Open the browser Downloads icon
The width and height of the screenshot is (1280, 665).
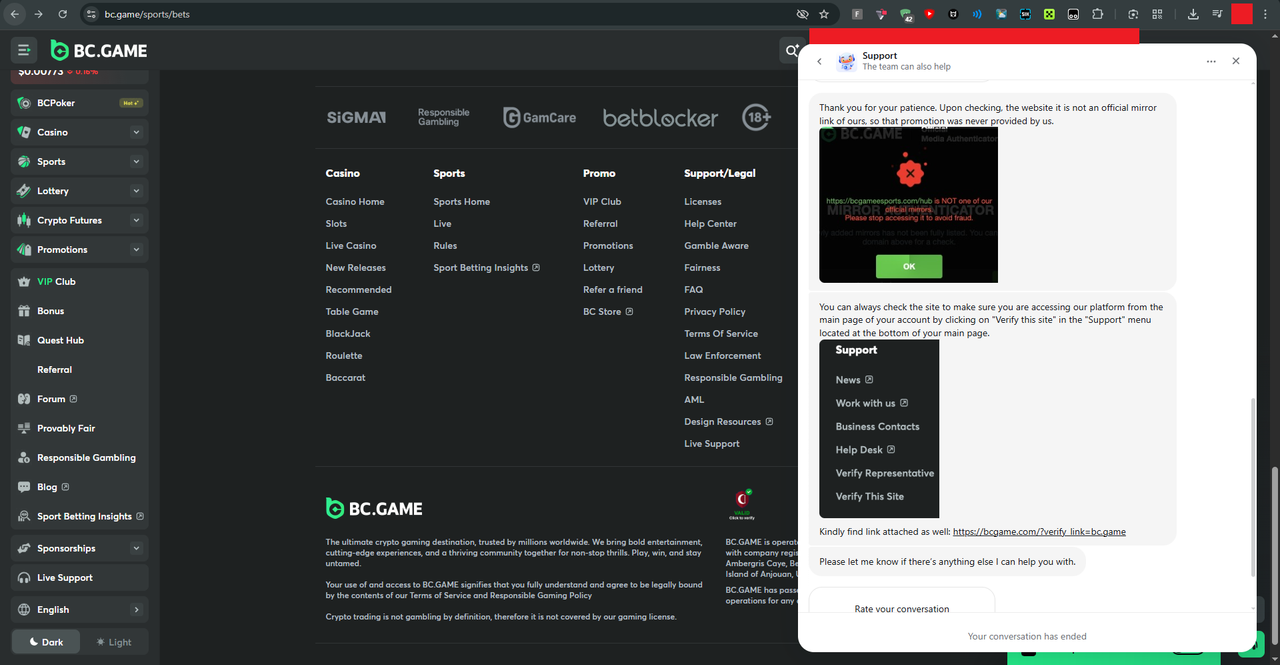point(1193,14)
